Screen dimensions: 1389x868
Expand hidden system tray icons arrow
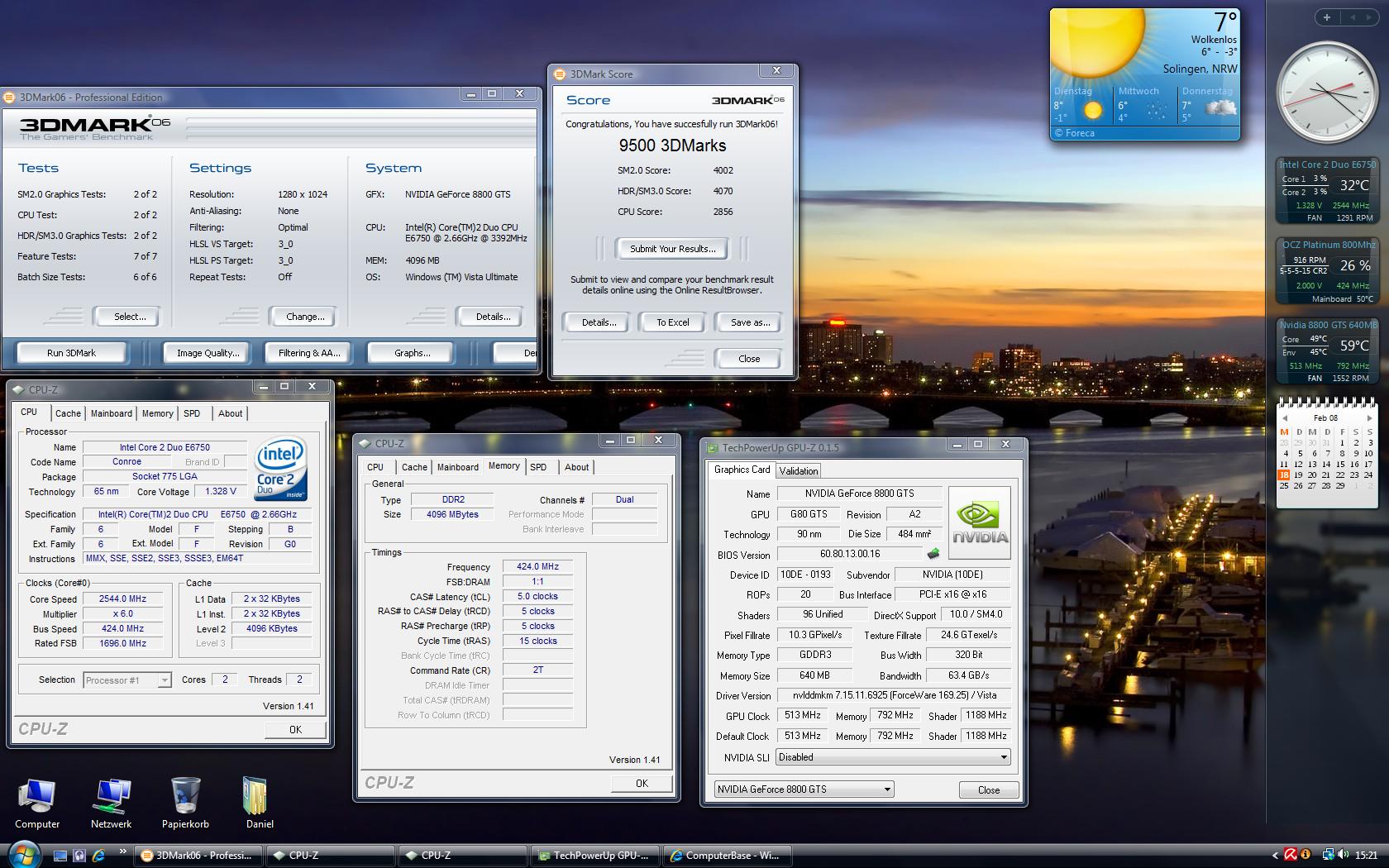(x=1274, y=856)
